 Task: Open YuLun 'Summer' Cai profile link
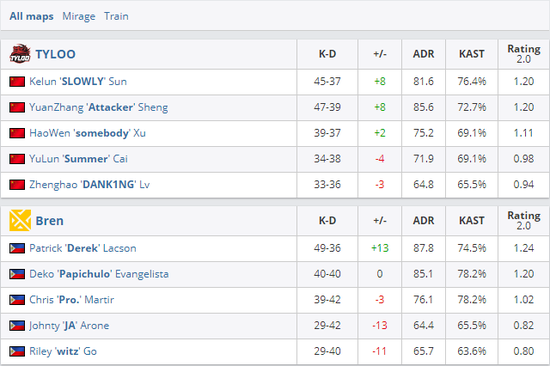78,159
